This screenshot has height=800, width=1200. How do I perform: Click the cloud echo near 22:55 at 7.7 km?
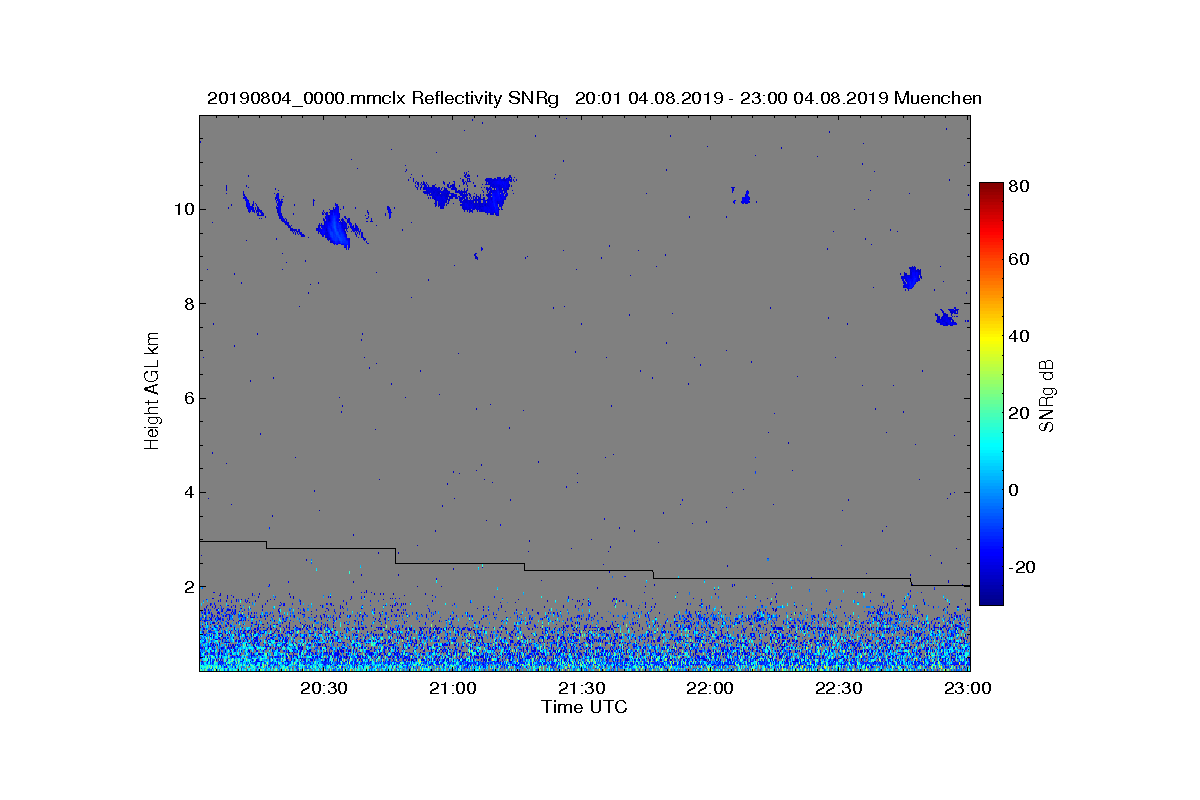tap(947, 317)
